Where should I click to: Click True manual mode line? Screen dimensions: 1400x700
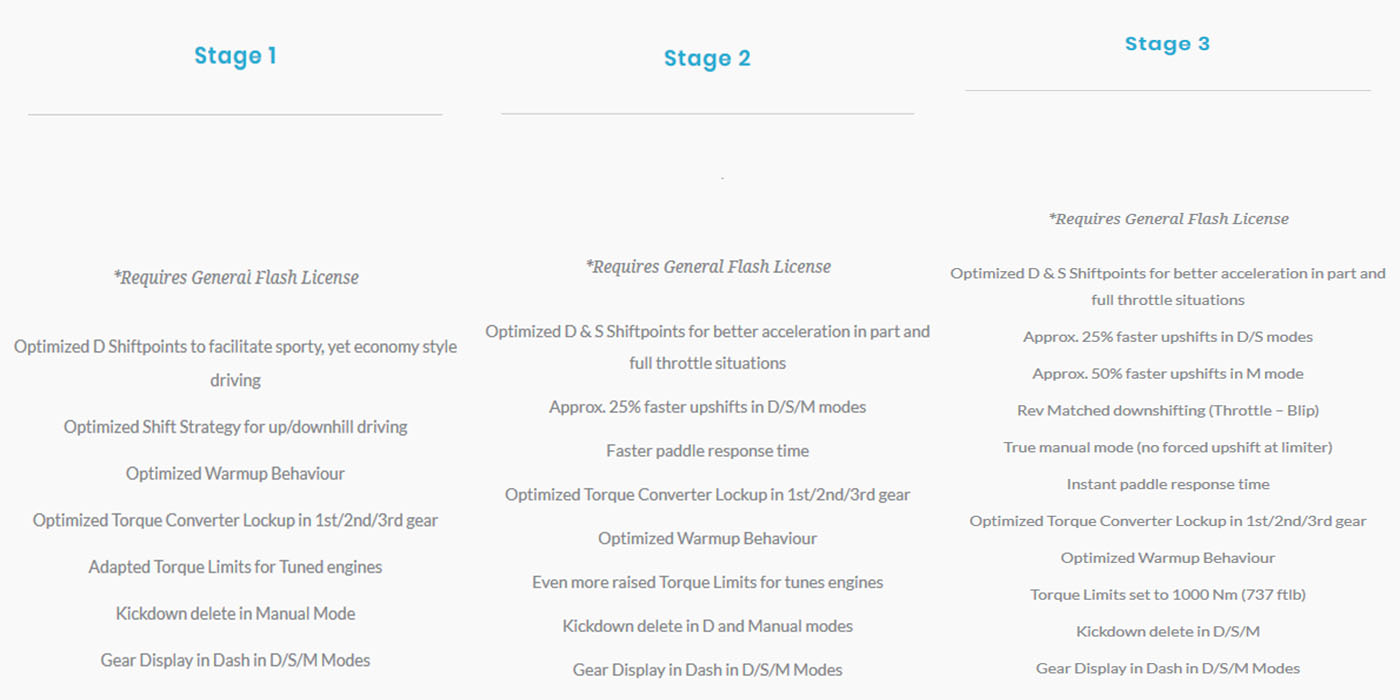1168,447
